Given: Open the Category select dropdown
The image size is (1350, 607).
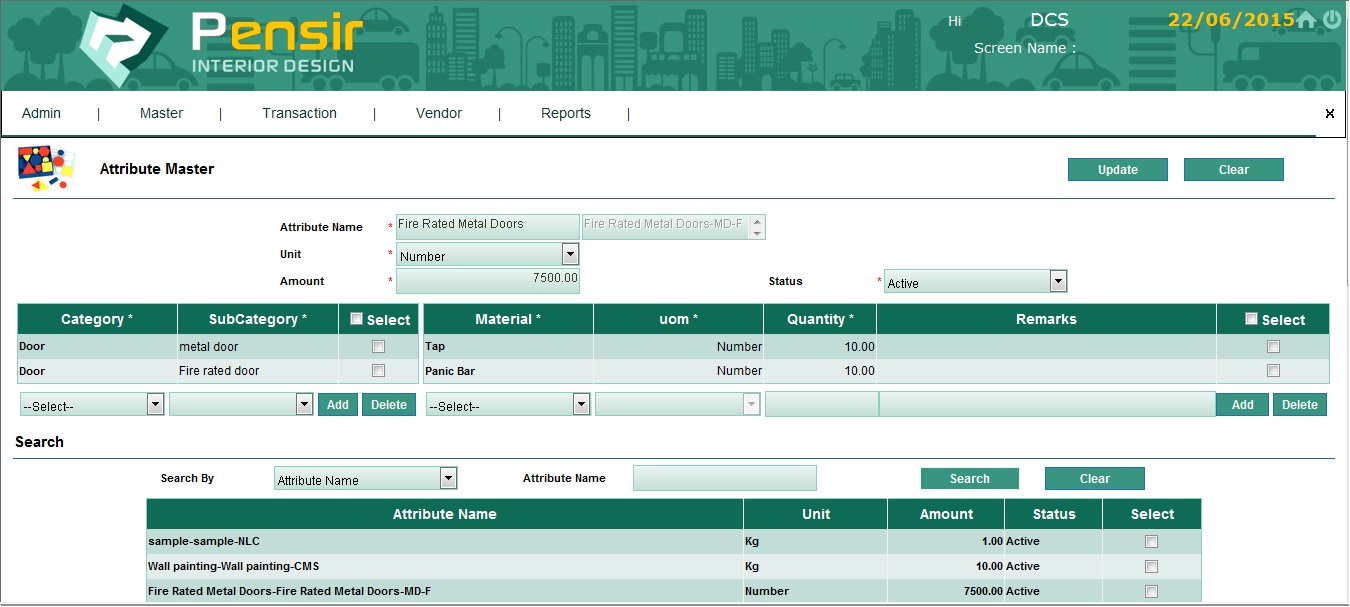Looking at the screenshot, I should click(x=155, y=405).
